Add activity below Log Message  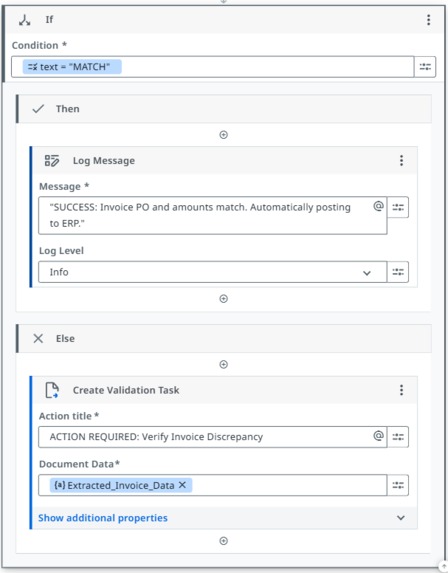[x=224, y=299]
